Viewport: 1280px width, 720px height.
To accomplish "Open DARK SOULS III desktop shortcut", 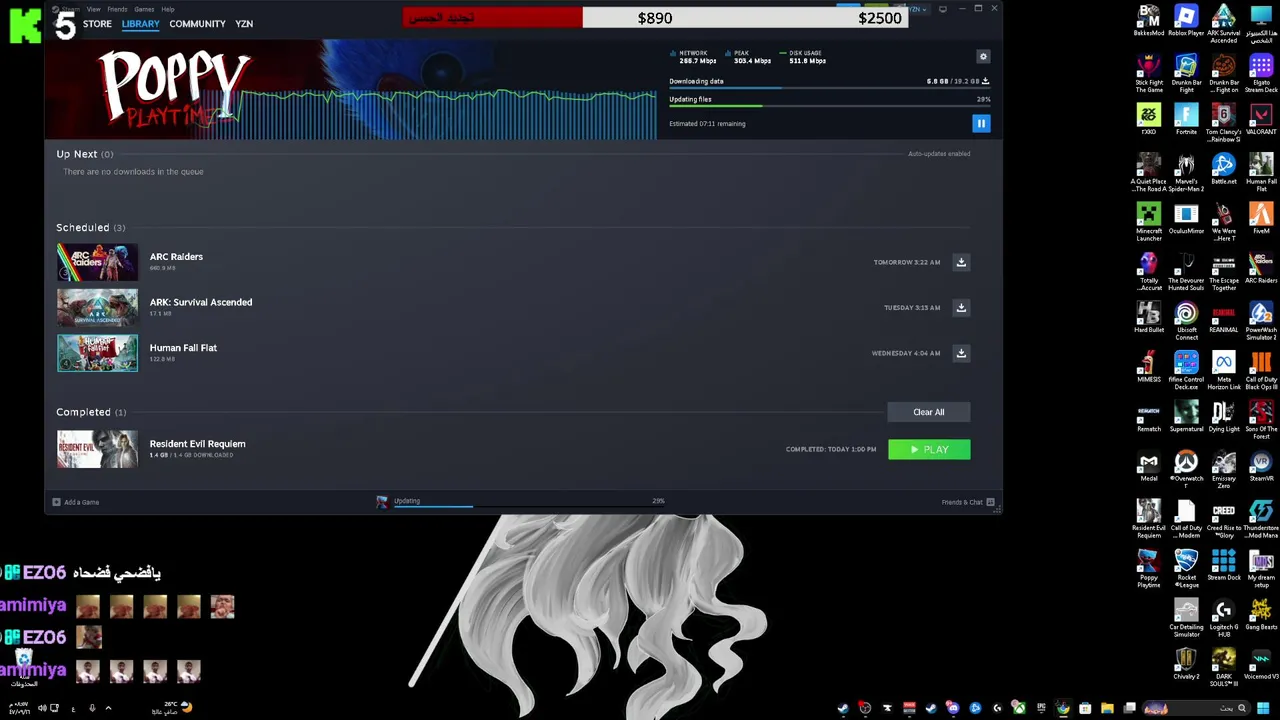I will [x=1223, y=668].
